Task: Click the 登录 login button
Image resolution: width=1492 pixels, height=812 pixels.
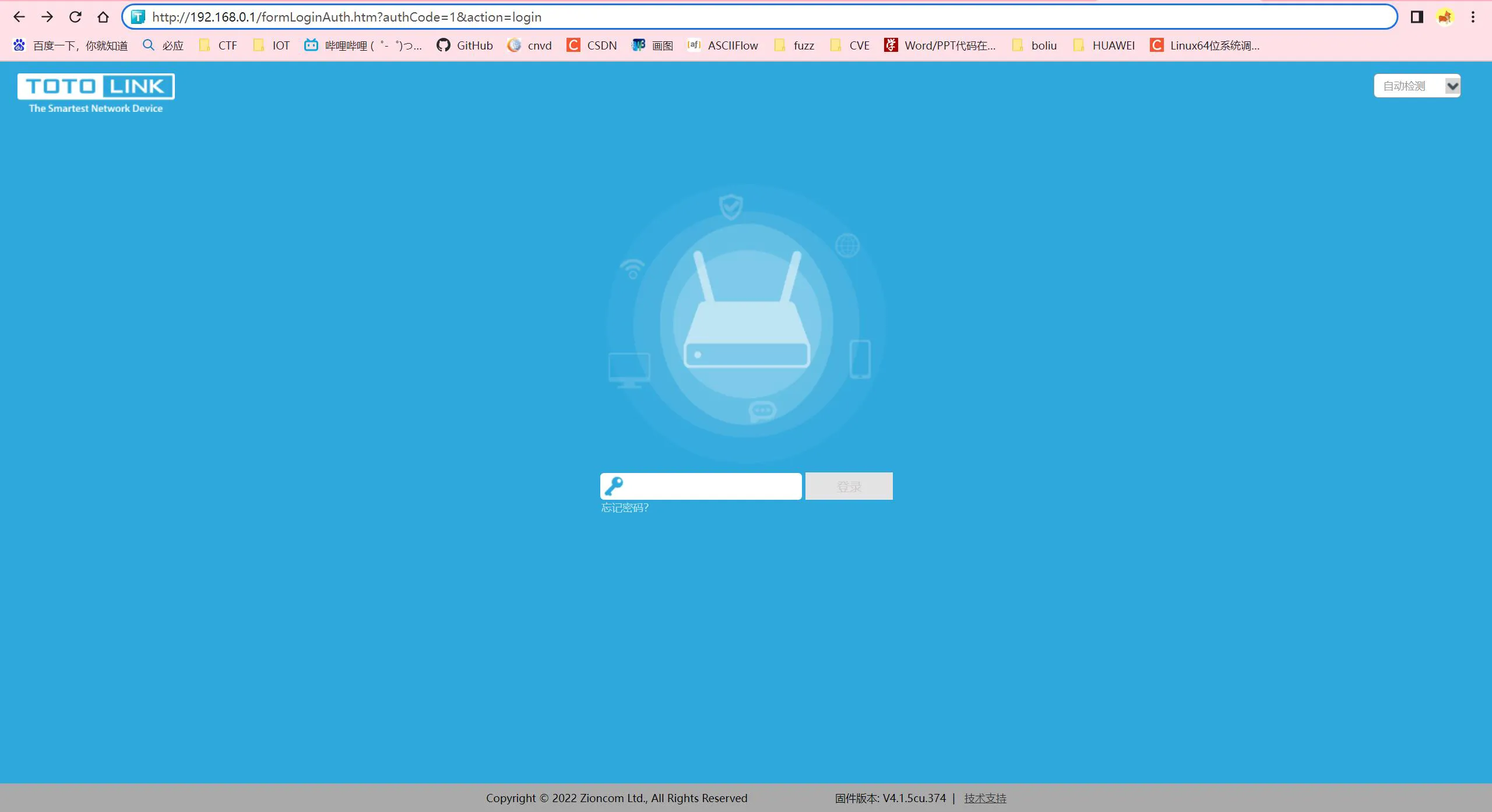Action: click(x=849, y=486)
